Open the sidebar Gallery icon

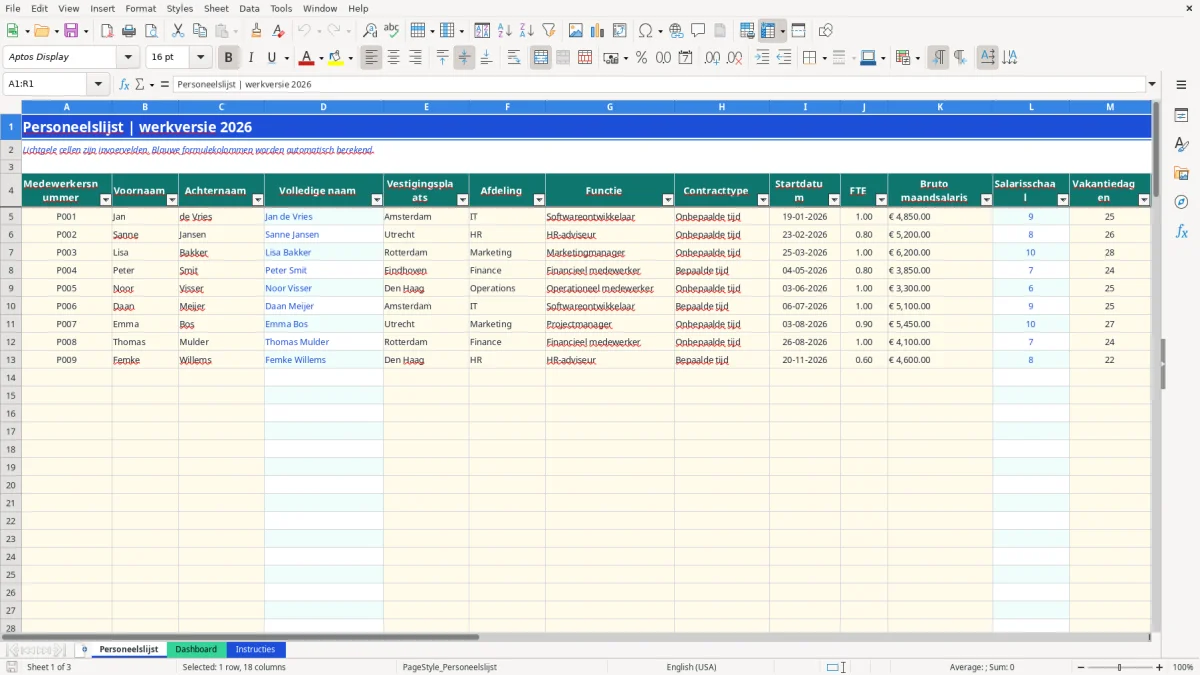pyautogui.click(x=1181, y=173)
